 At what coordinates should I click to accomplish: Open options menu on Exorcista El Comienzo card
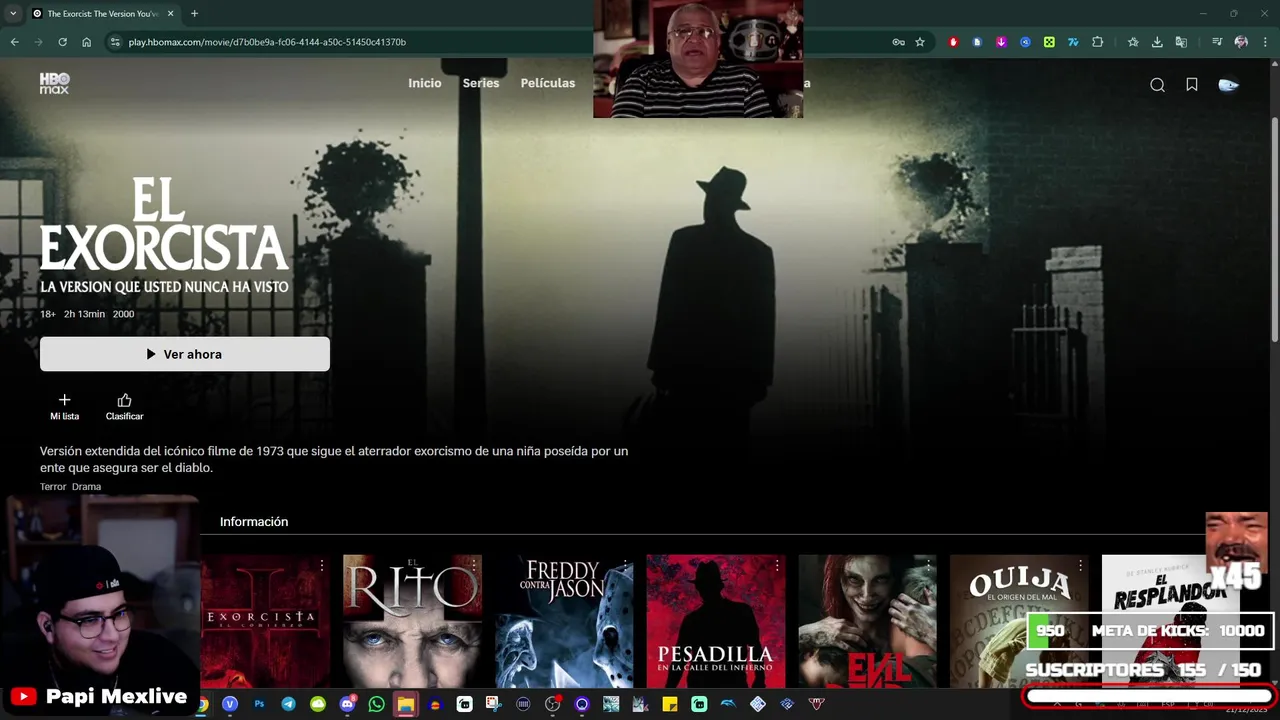click(x=322, y=566)
